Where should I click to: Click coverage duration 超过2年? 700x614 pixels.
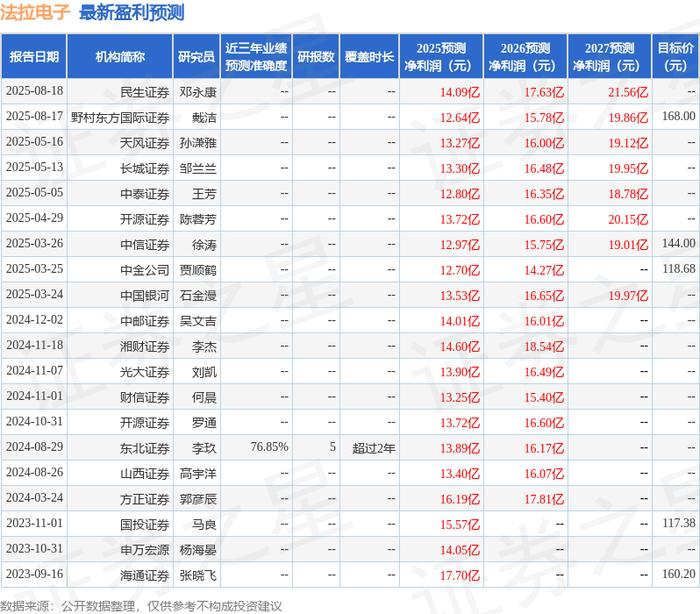(374, 448)
